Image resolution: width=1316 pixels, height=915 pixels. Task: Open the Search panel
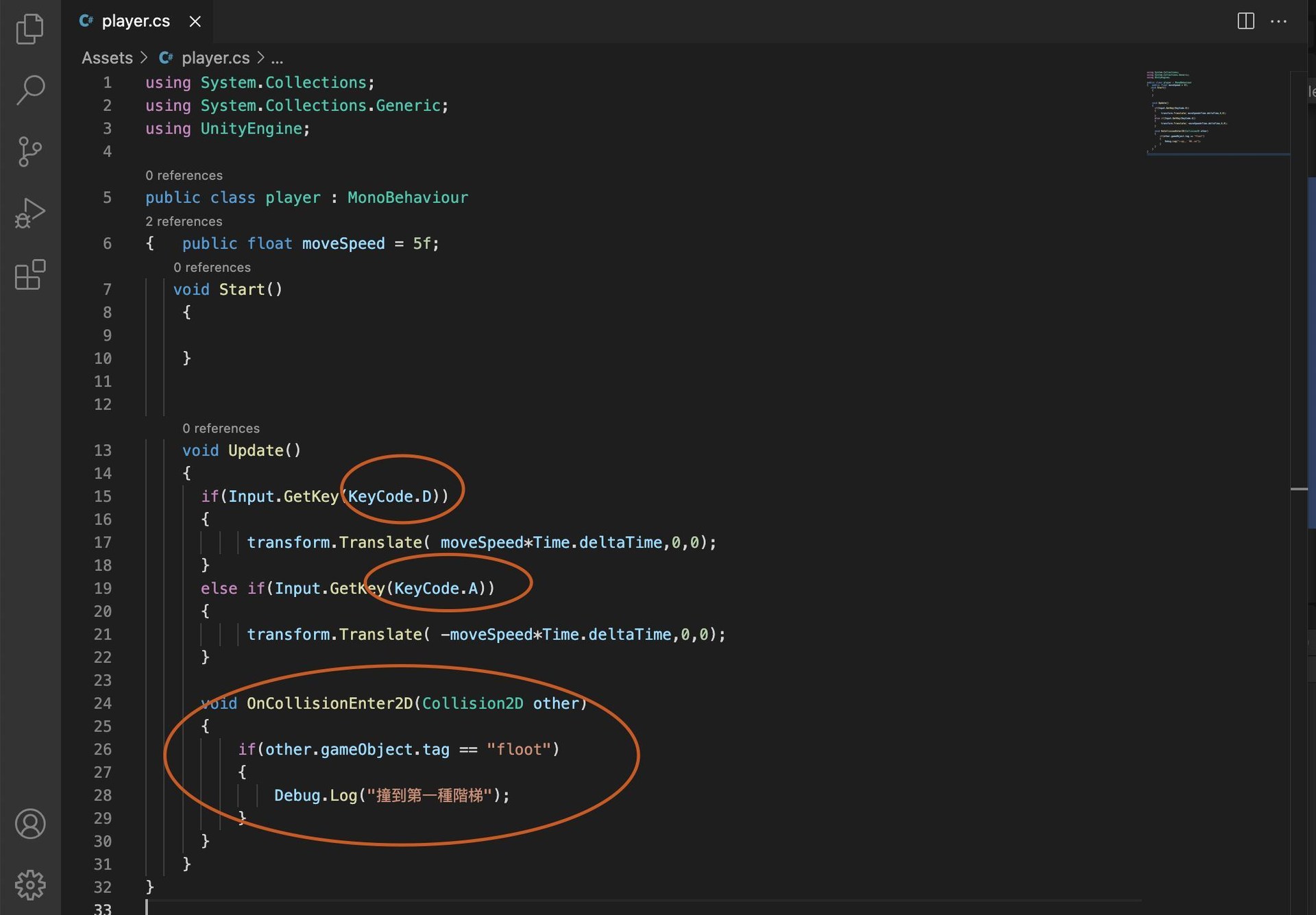(29, 90)
